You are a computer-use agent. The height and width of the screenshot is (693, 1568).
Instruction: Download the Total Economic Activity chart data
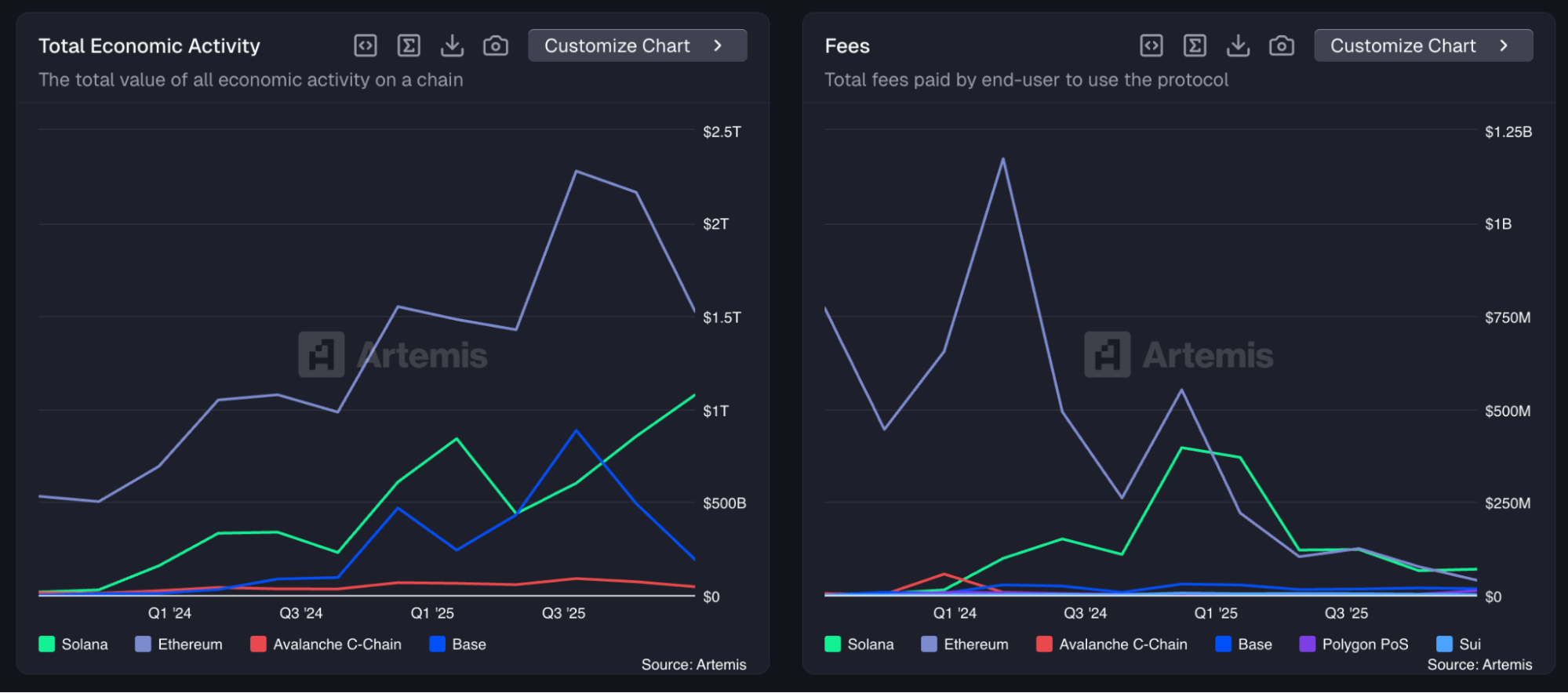(x=453, y=46)
